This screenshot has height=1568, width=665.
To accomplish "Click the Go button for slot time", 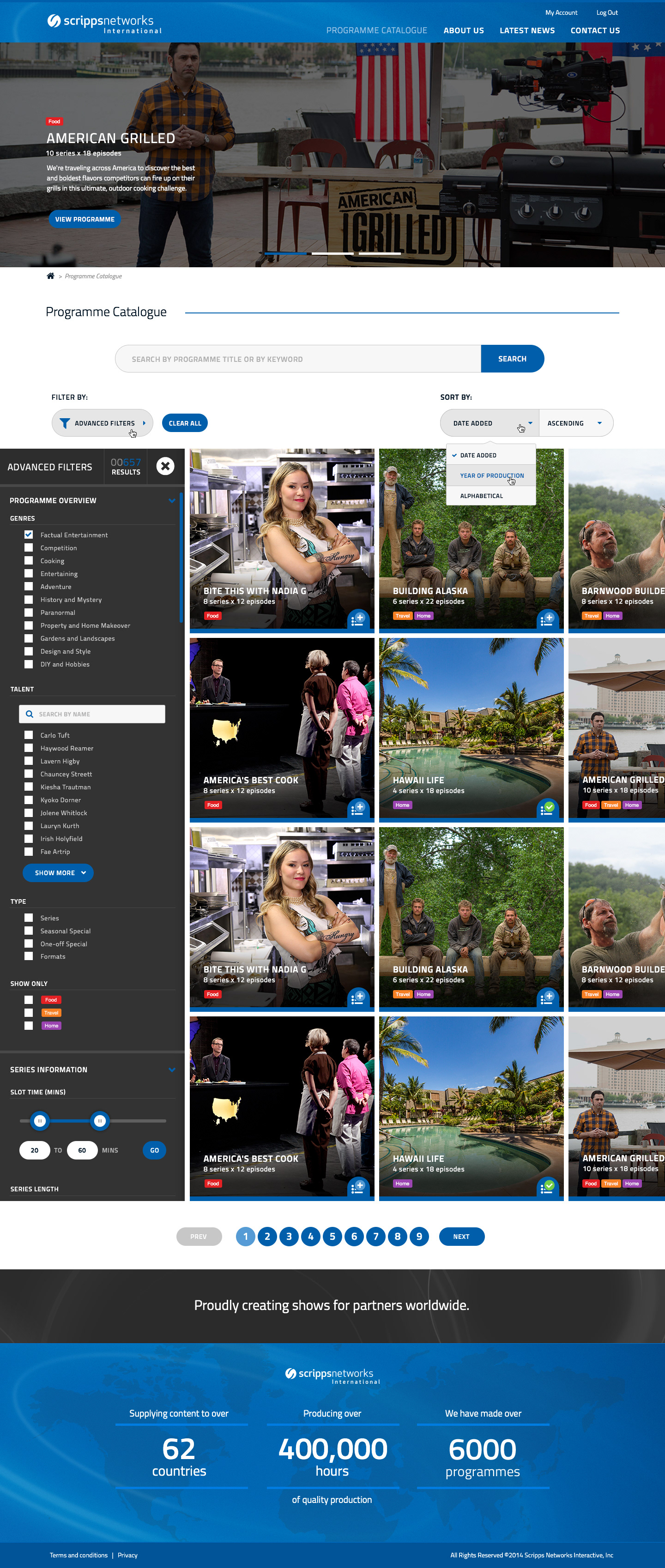I will tap(154, 1150).
